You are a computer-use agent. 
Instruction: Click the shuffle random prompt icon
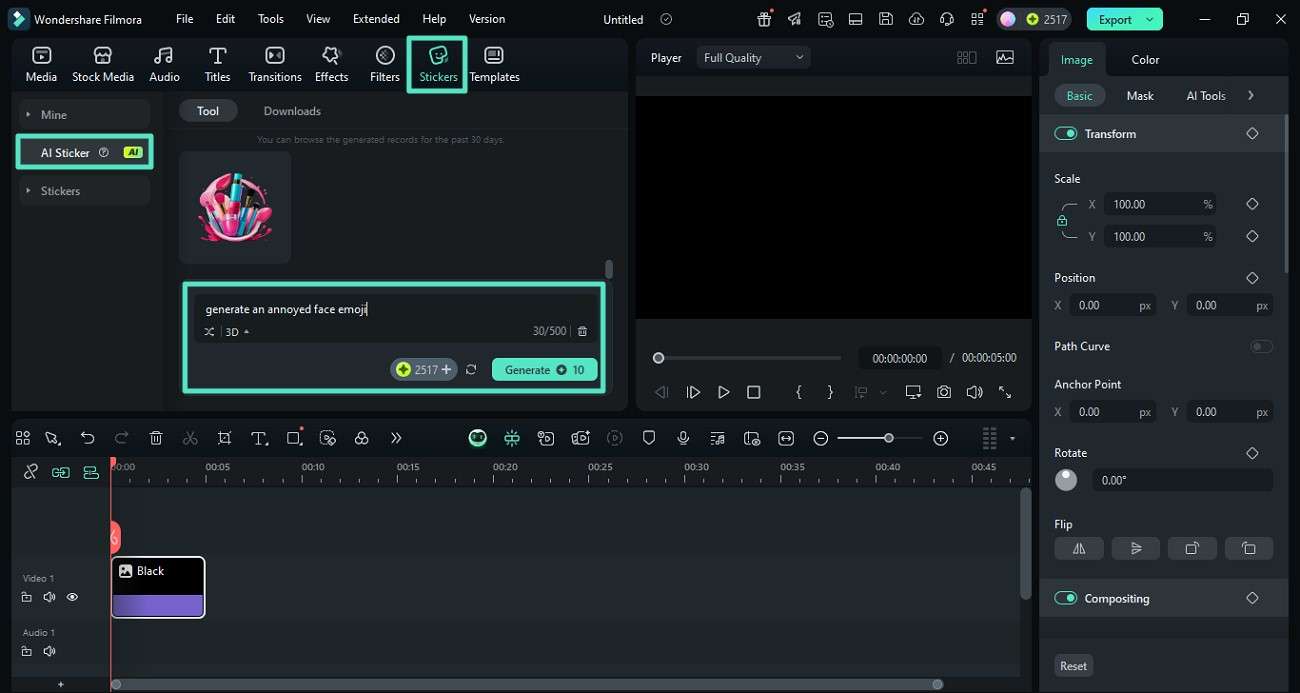click(x=209, y=332)
